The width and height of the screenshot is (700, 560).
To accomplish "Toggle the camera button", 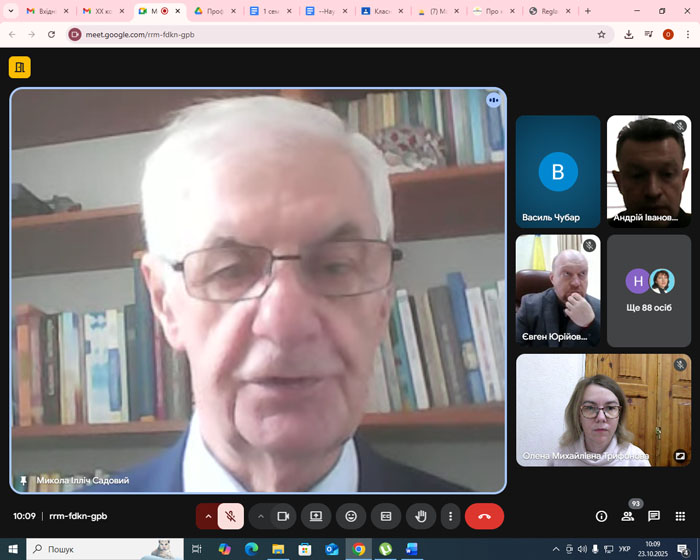I will click(x=283, y=516).
